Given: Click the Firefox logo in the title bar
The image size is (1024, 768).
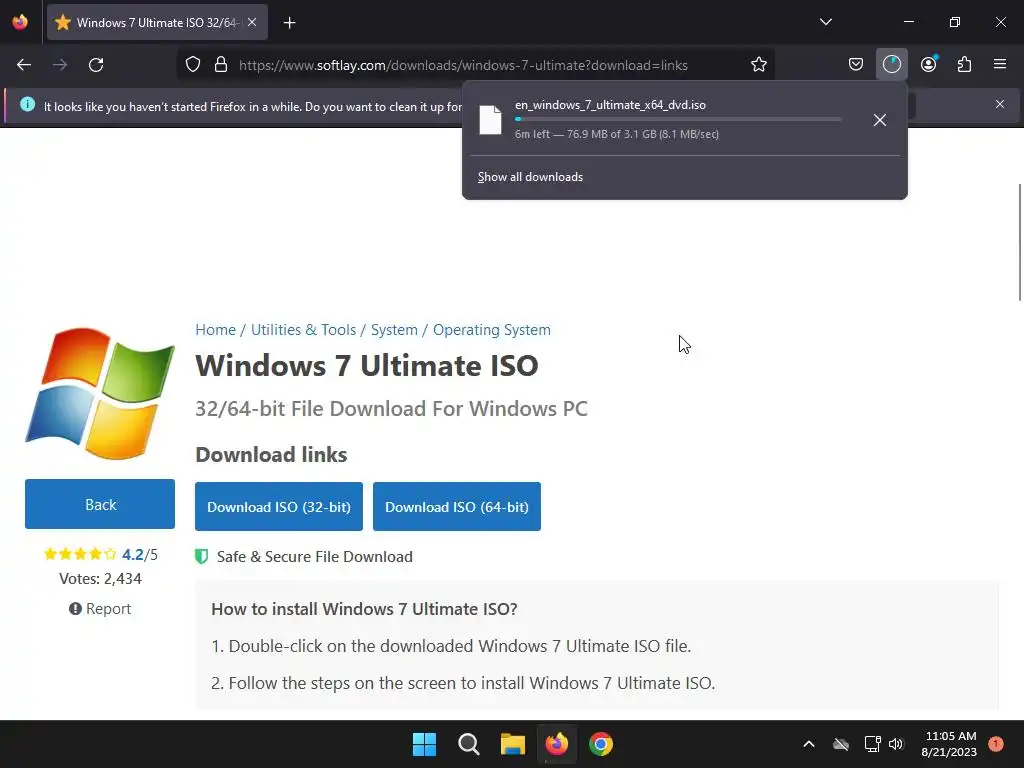Looking at the screenshot, I should (20, 22).
